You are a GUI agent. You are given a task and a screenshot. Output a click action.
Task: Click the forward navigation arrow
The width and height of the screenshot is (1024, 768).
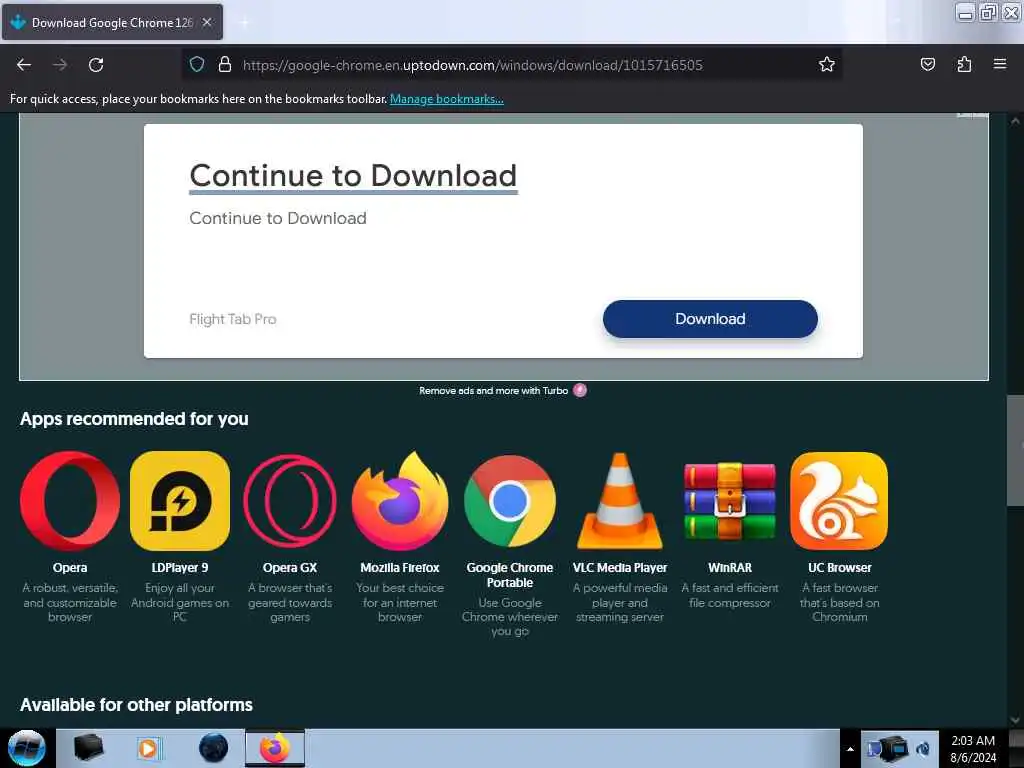pyautogui.click(x=60, y=65)
